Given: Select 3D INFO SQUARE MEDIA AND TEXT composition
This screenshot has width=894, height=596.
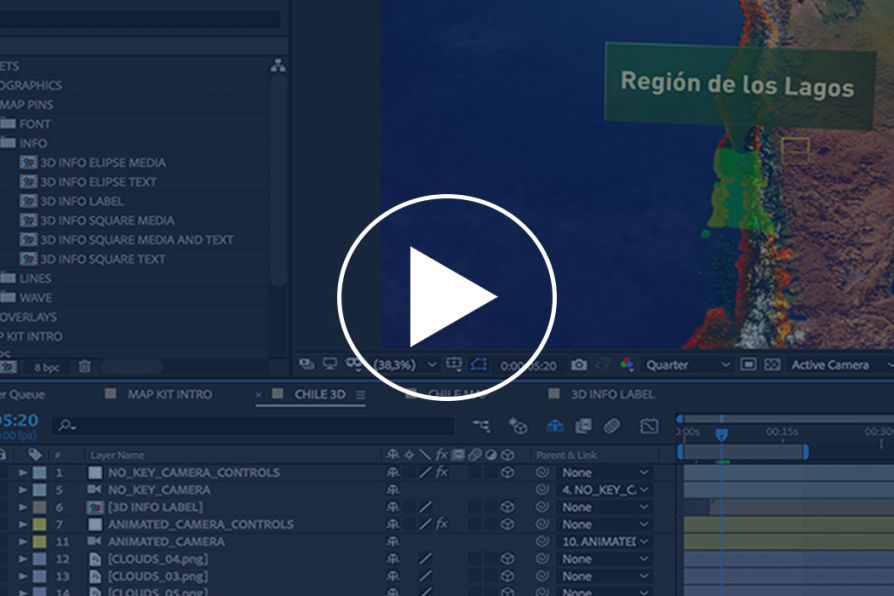Looking at the screenshot, I should coord(136,240).
